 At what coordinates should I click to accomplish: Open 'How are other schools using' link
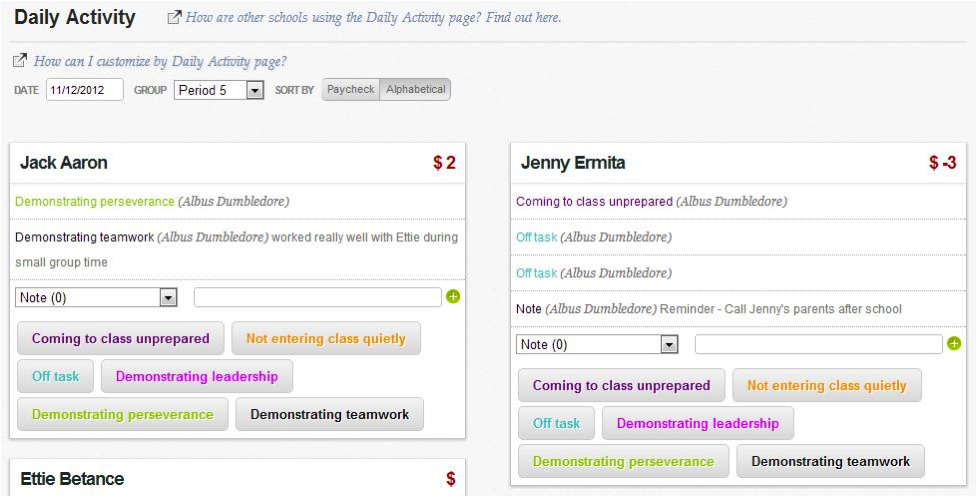[x=374, y=17]
